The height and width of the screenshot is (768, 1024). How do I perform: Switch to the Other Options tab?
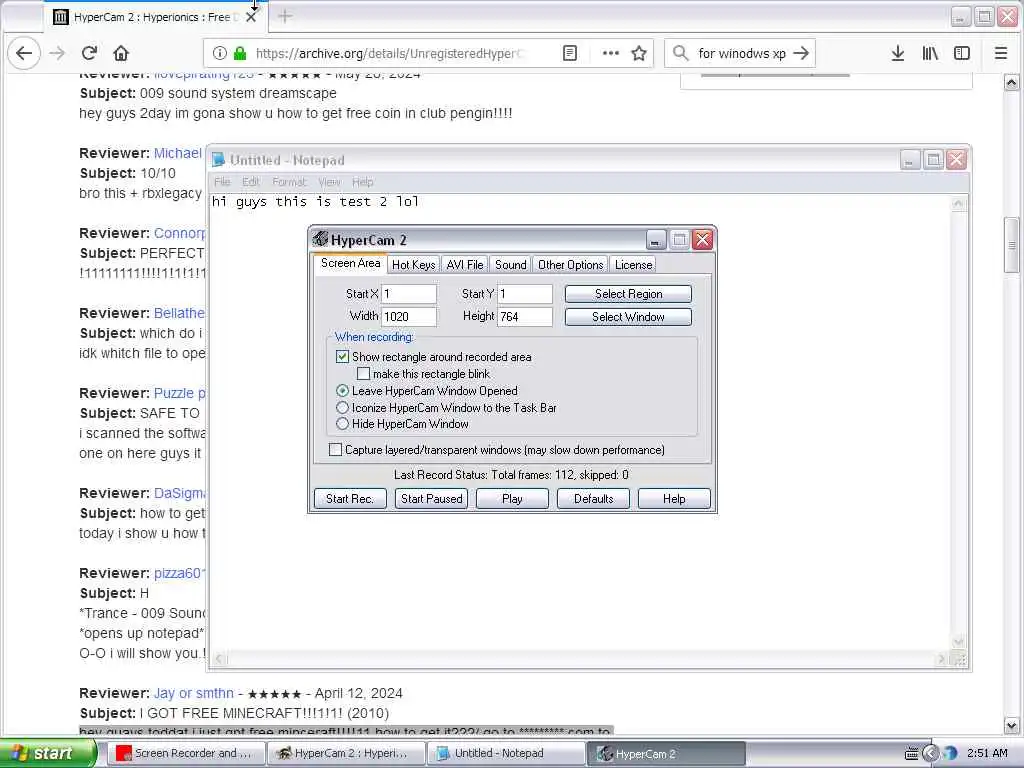pos(570,264)
